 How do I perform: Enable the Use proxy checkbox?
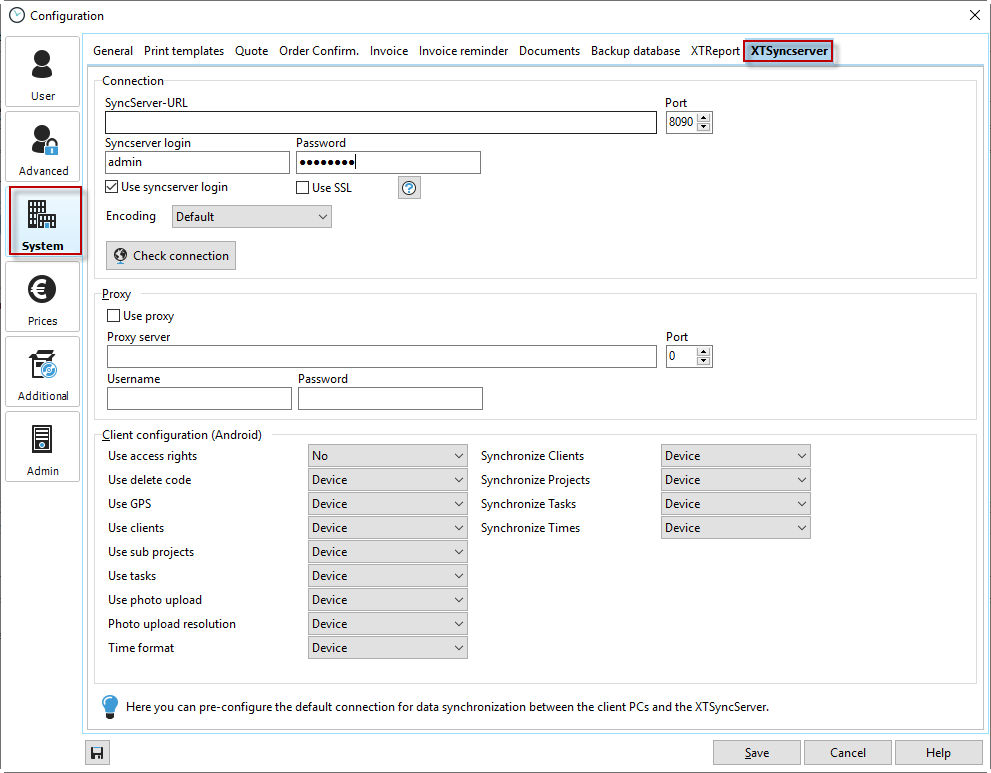coord(114,316)
